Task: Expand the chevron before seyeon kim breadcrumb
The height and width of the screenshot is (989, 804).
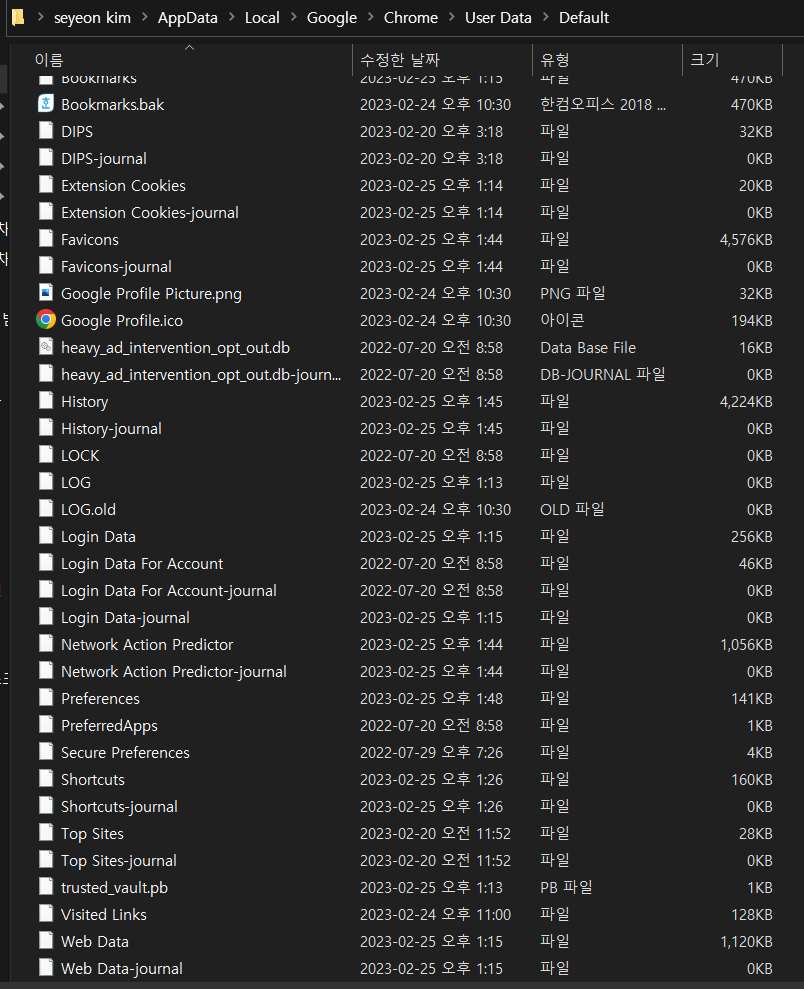Action: point(40,18)
